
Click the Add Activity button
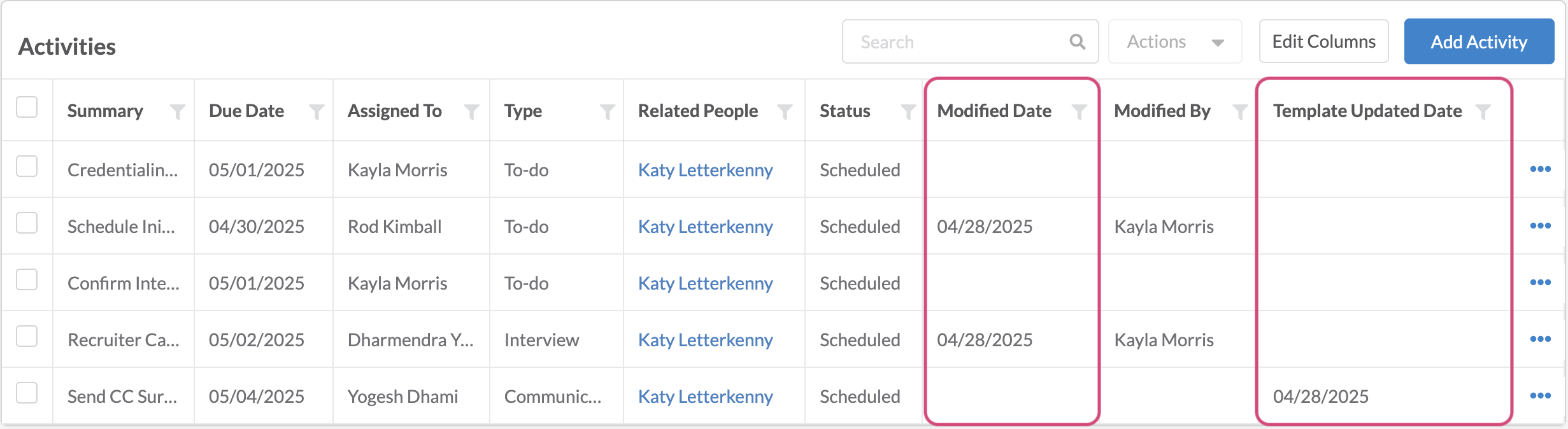pos(1478,42)
